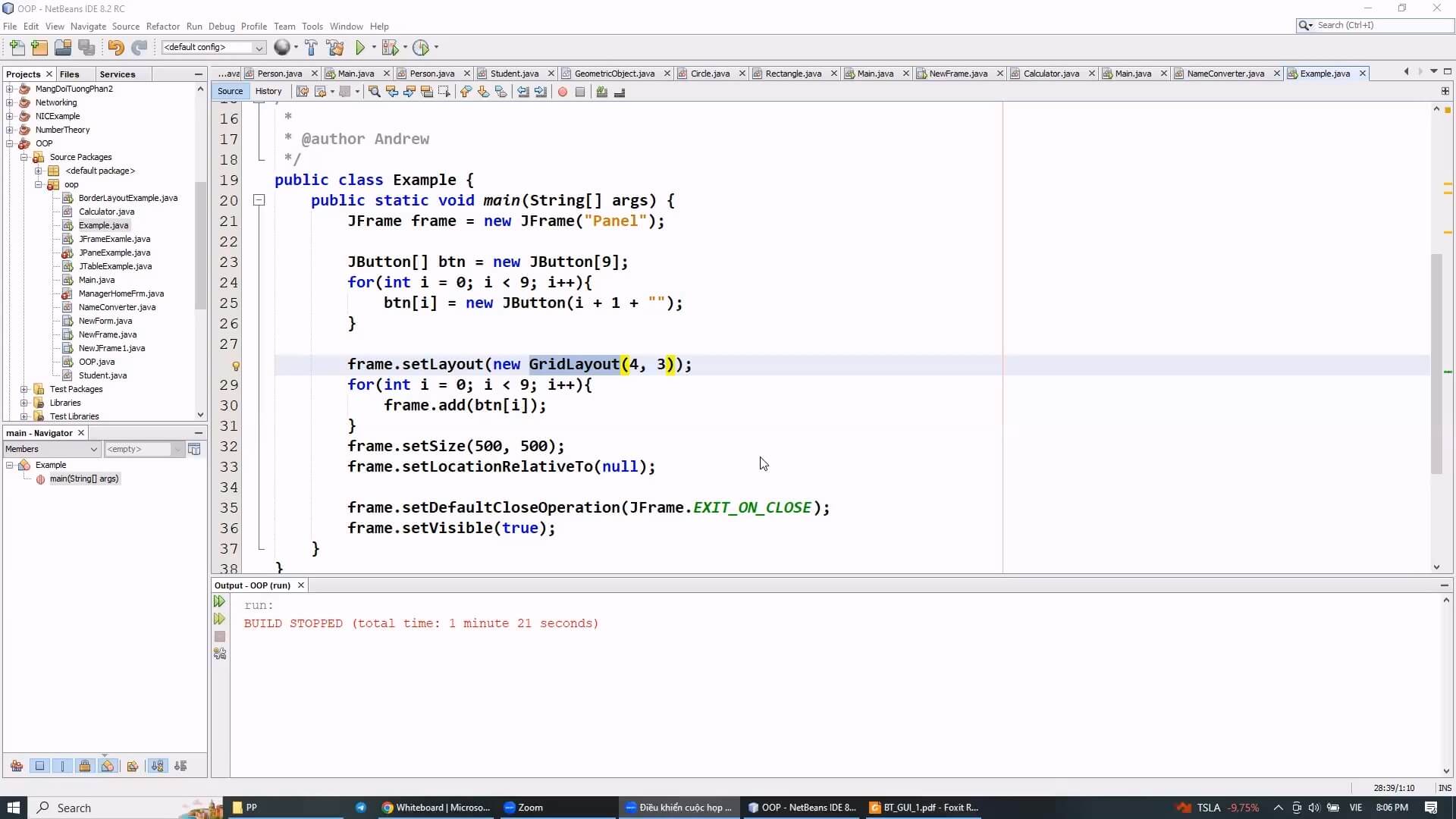Click the Uncomment lines icon
The height and width of the screenshot is (819, 1456).
point(620,92)
